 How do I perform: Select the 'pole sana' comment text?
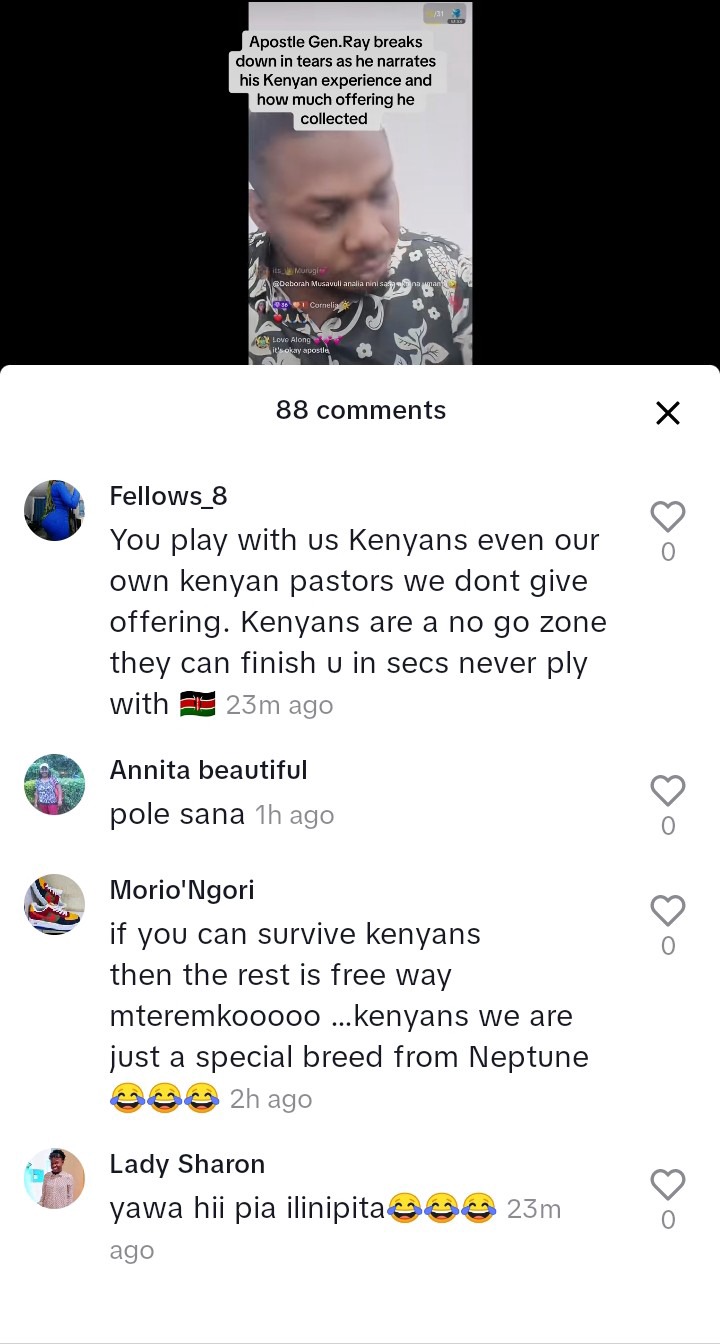pyautogui.click(x=177, y=815)
